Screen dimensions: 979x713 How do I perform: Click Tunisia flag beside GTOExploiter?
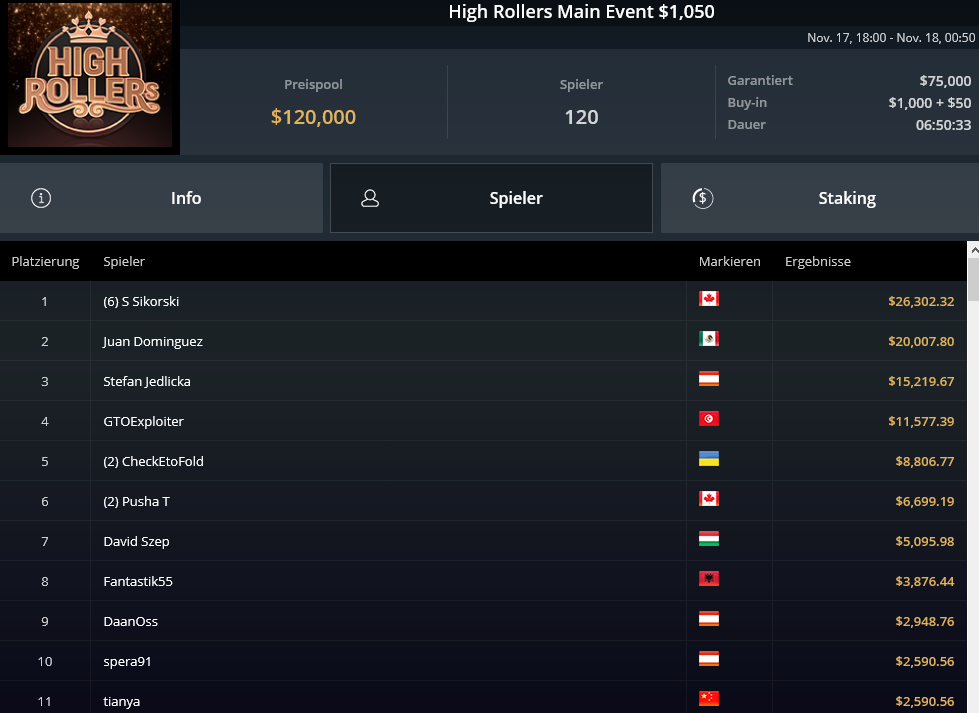(x=709, y=418)
